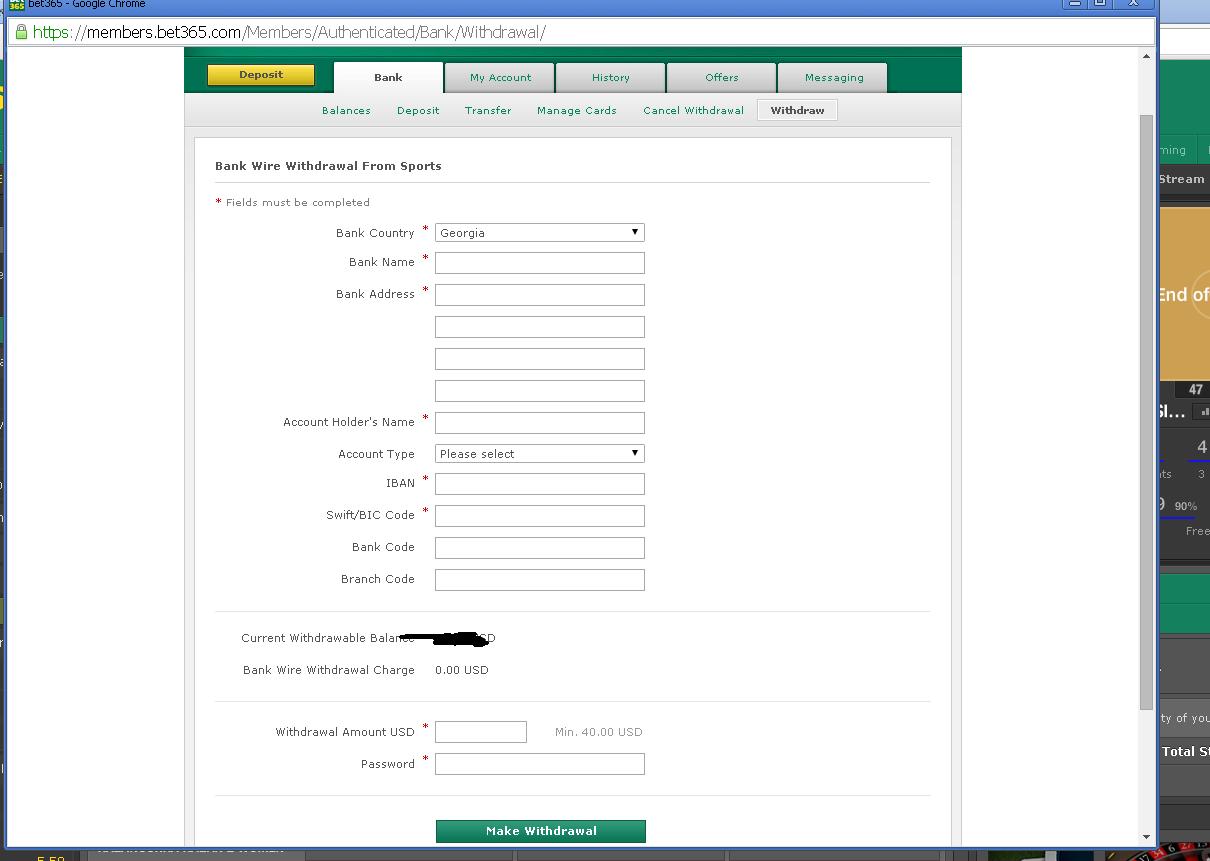This screenshot has height=861, width=1210.
Task: Click 'Min. 40.00 USD' hint text
Action: pyautogui.click(x=599, y=732)
